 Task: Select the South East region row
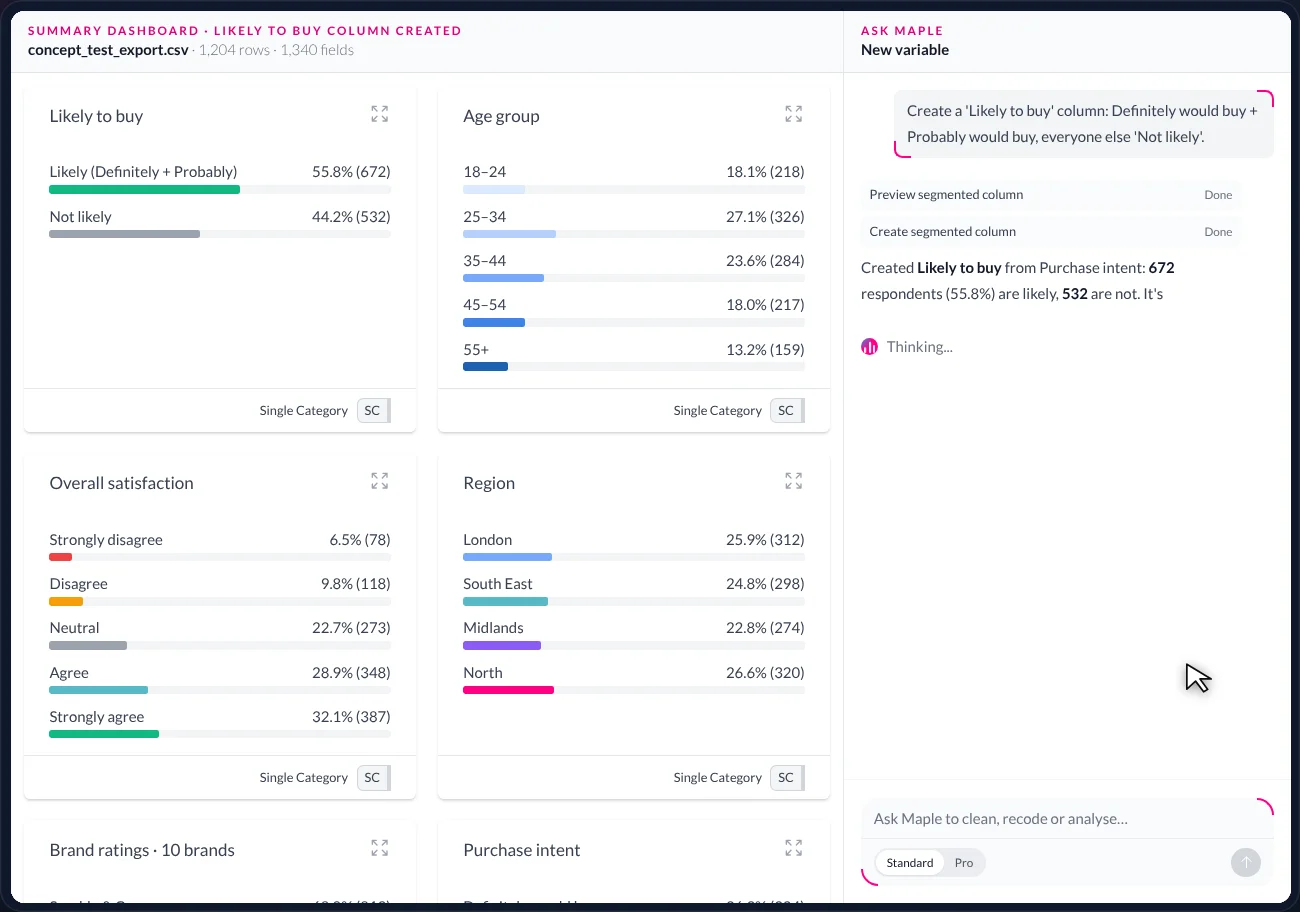634,591
